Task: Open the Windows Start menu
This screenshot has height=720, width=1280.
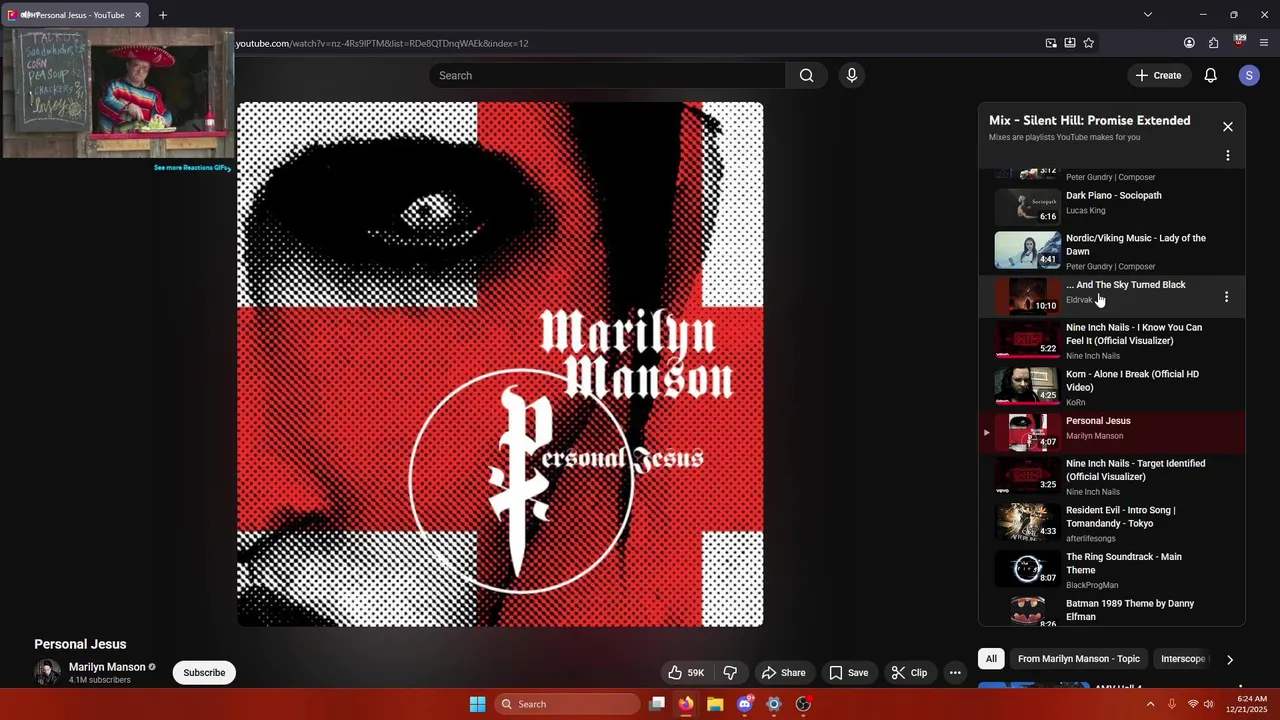Action: click(478, 704)
